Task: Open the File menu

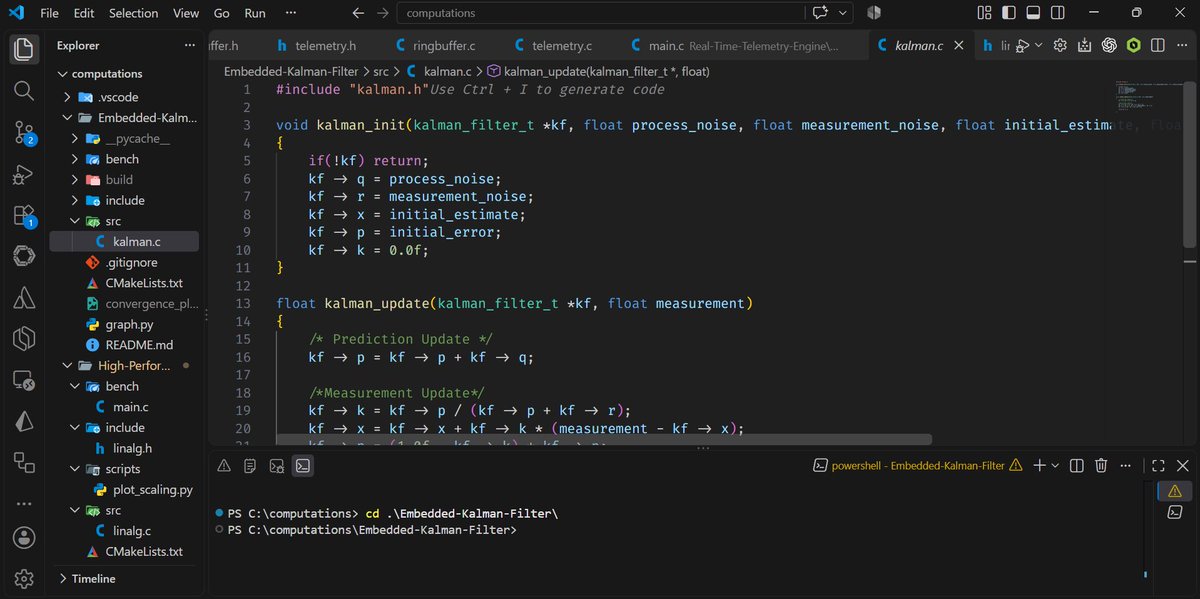Action: (x=50, y=13)
